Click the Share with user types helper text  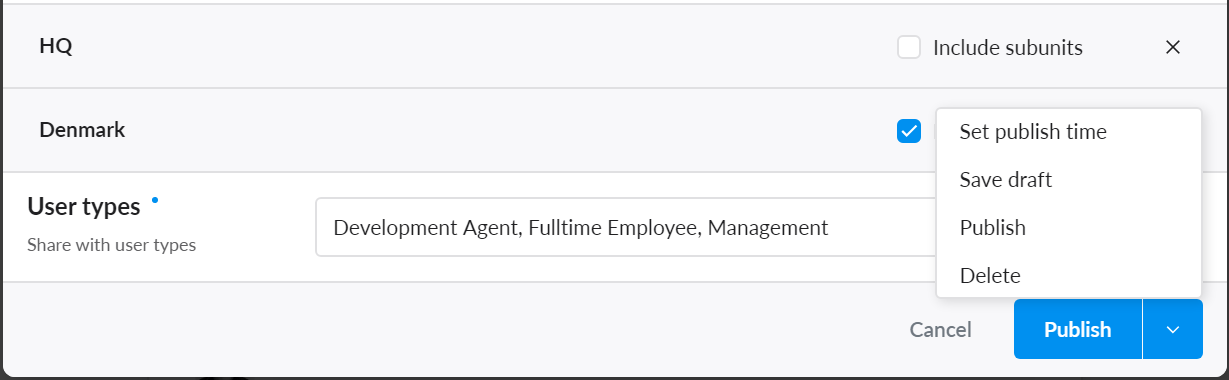pos(111,245)
